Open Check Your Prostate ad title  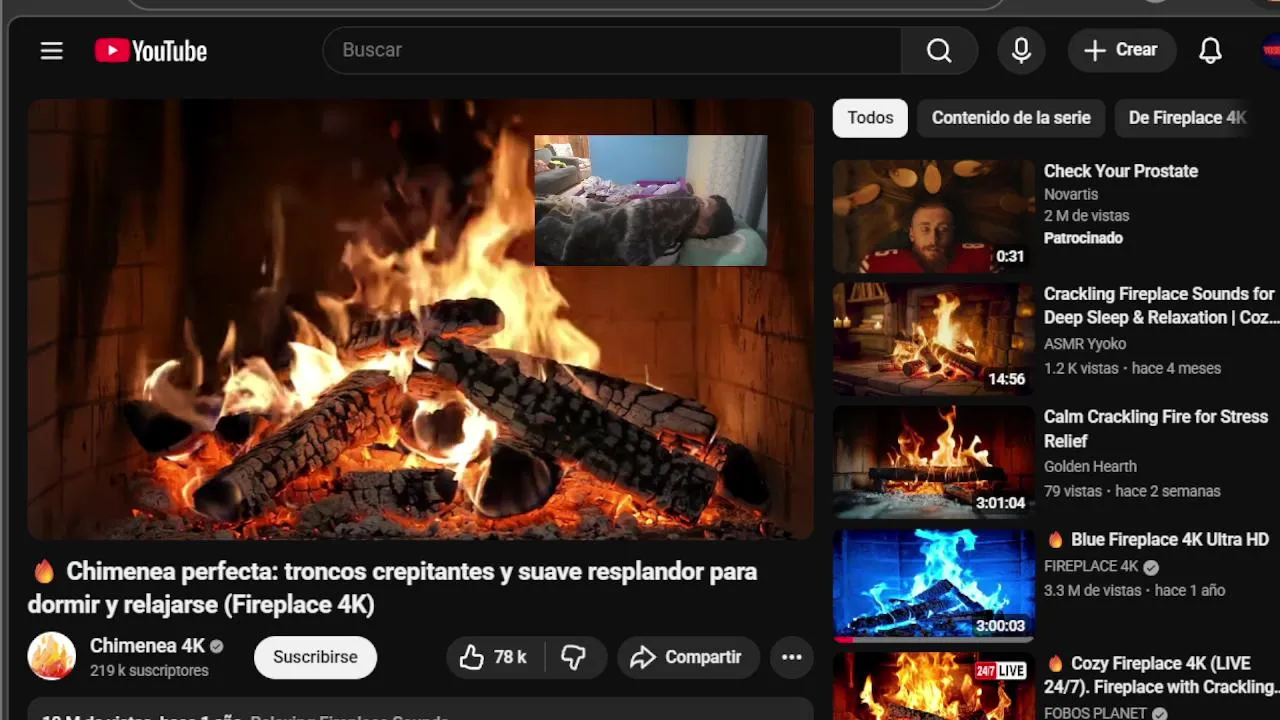click(x=1121, y=171)
